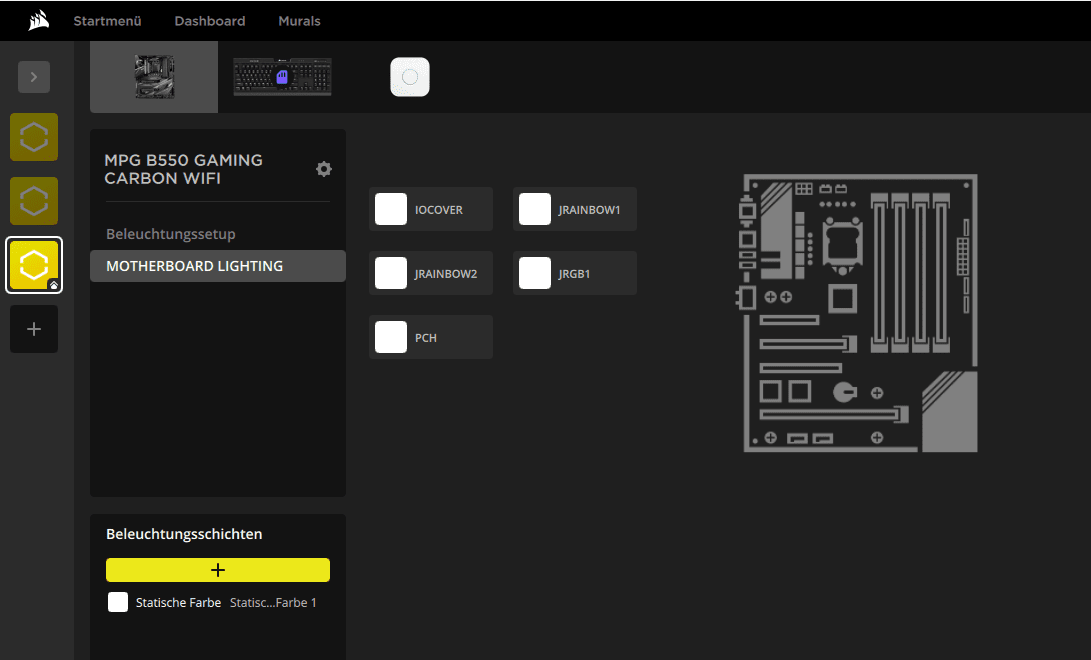Image resolution: width=1091 pixels, height=660 pixels.
Task: Click the JRAINBOW2 color swatch
Action: tap(391, 273)
